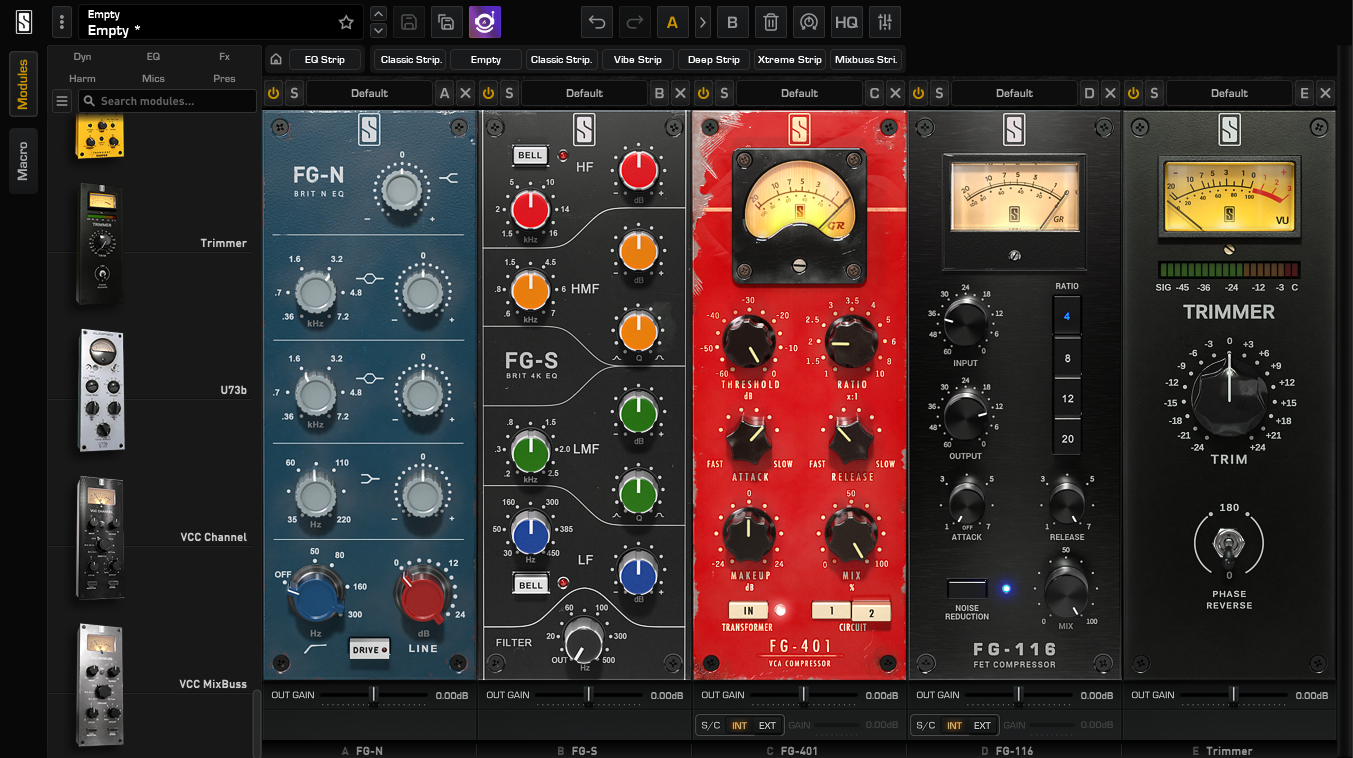1353x758 pixels.
Task: Click the Slate Digital logo in the top bar
Action: 24,22
